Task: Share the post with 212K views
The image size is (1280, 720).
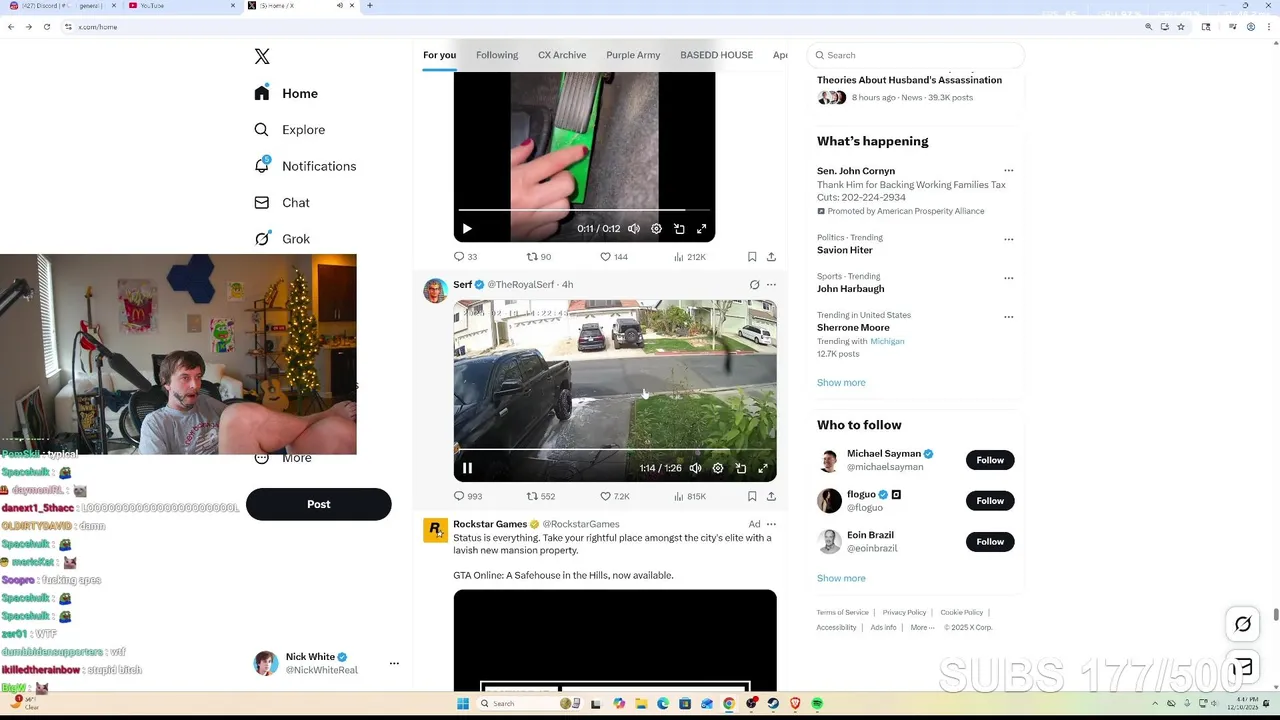Action: pos(771,257)
